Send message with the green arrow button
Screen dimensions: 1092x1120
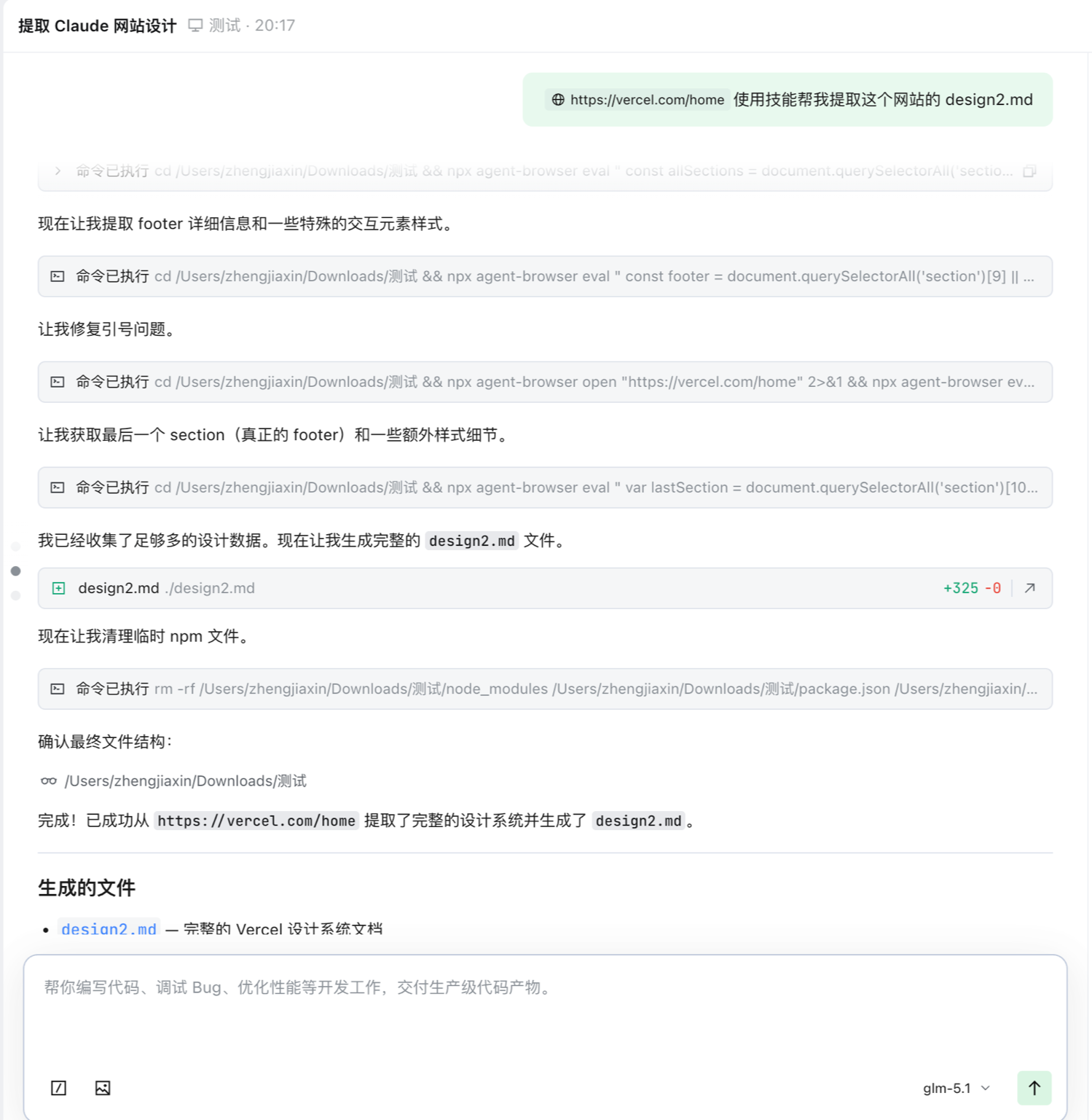(x=1034, y=1088)
